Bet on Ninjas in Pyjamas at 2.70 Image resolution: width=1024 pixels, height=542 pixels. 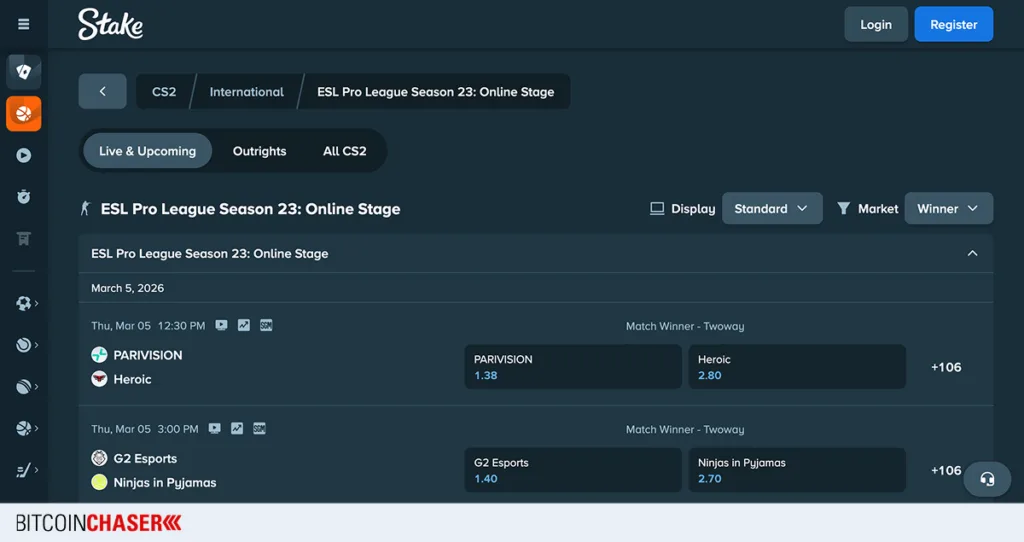tap(797, 470)
